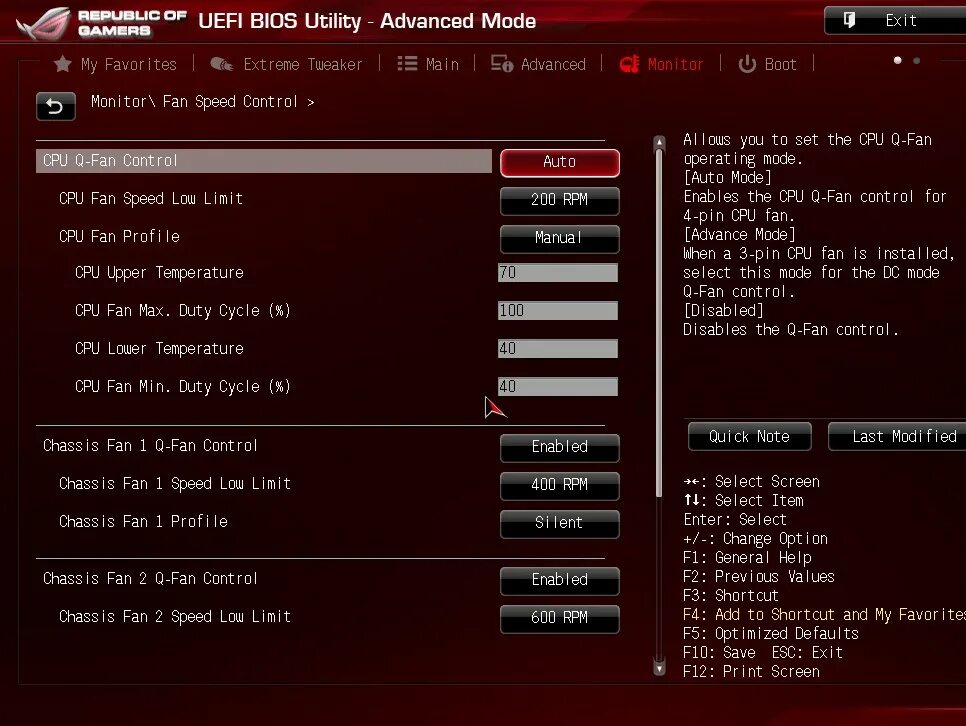
Task: Click F4: Add to Shortcut hint
Action: pyautogui.click(x=824, y=614)
